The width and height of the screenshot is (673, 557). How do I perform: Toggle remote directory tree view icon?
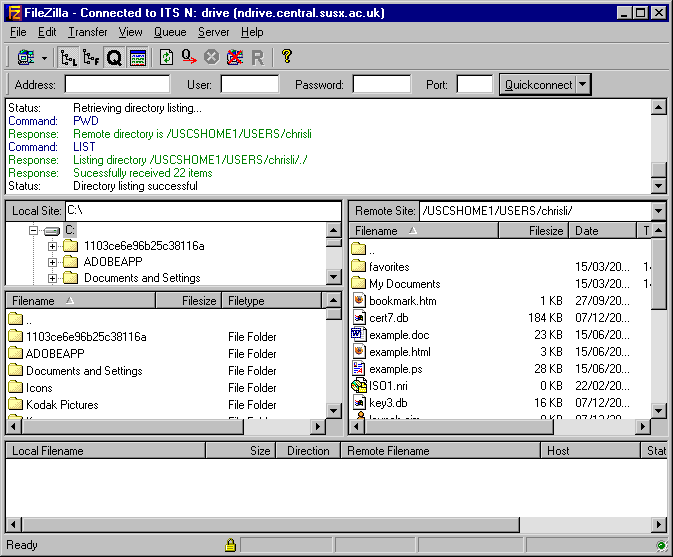click(91, 57)
